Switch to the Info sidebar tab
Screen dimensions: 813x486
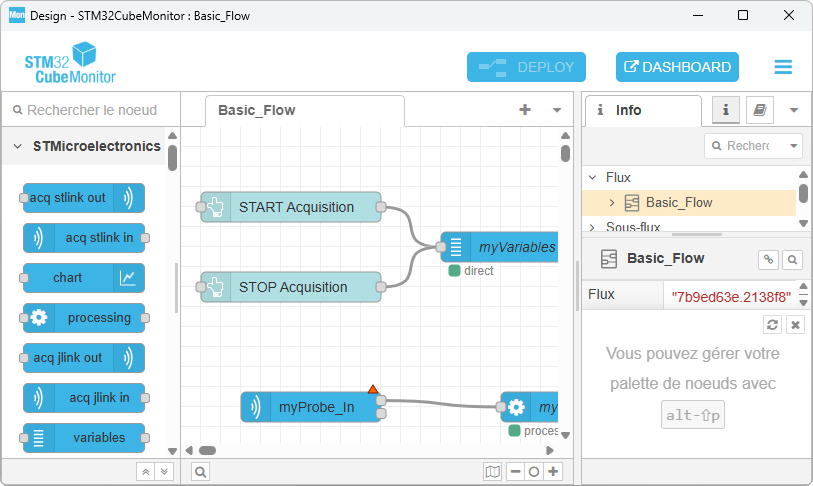(x=628, y=110)
